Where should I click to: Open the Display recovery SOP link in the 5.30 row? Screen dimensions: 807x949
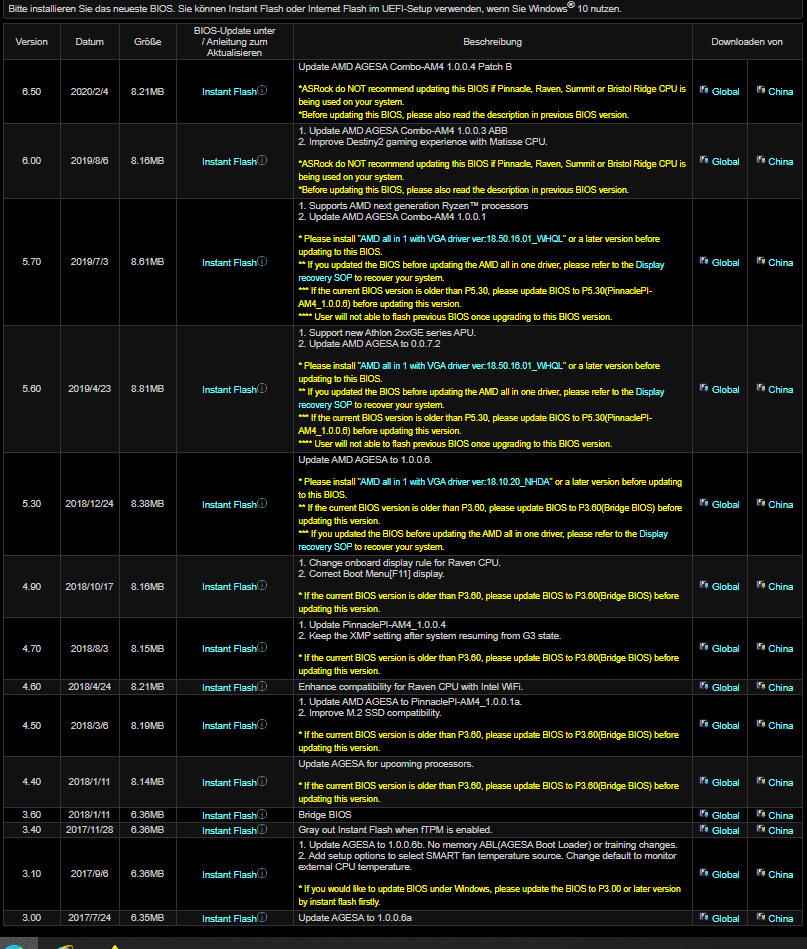[483, 540]
